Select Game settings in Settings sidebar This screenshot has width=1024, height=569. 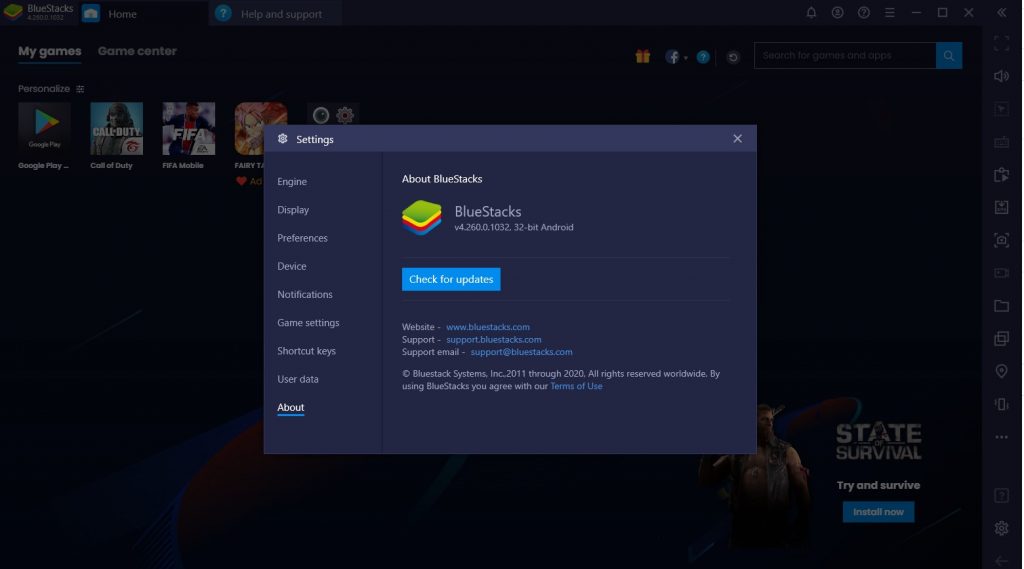click(x=308, y=322)
